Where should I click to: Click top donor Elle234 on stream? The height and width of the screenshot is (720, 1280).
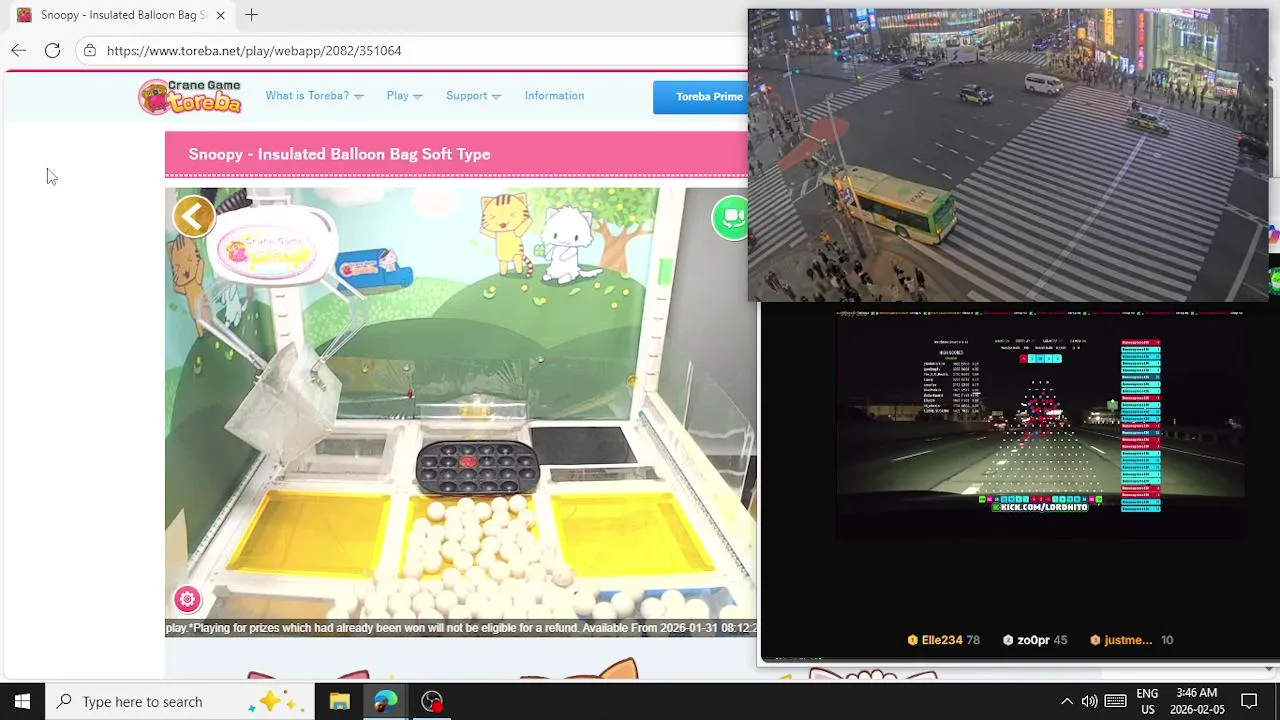pyautogui.click(x=943, y=640)
